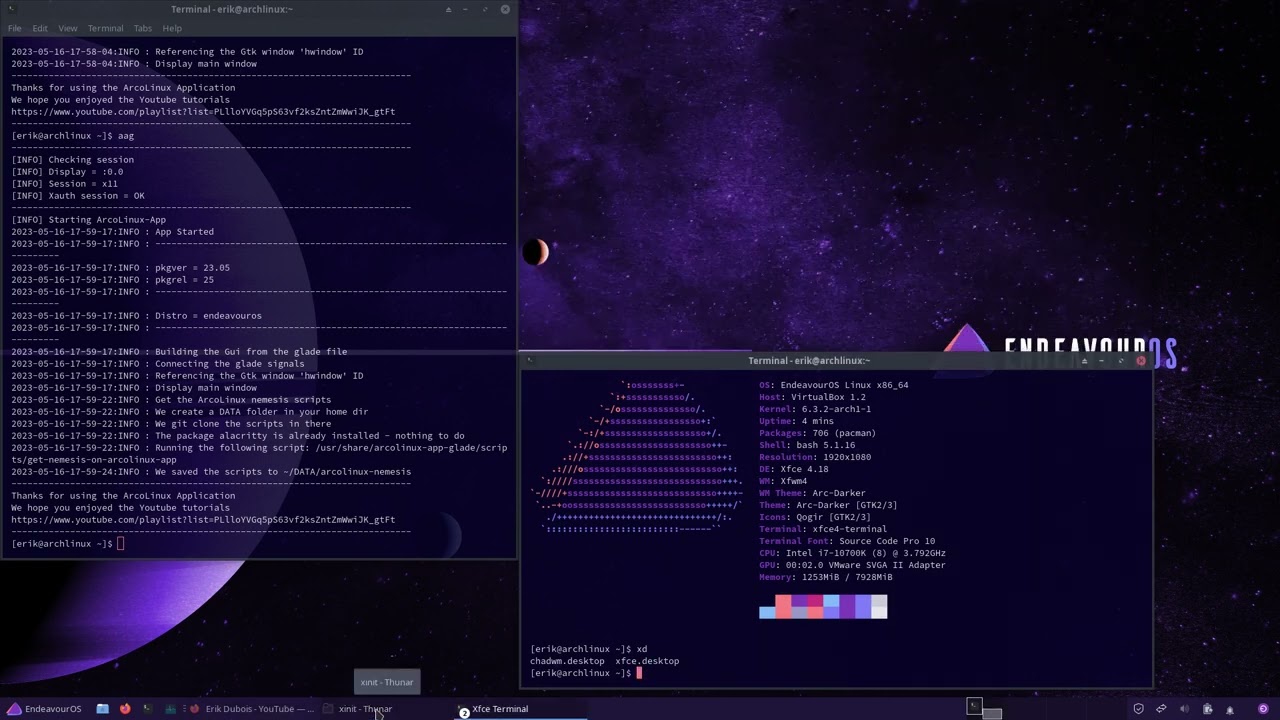This screenshot has width=1280, height=720.
Task: Click the 'Building the Gui from the glade file' line
Action: point(179,352)
